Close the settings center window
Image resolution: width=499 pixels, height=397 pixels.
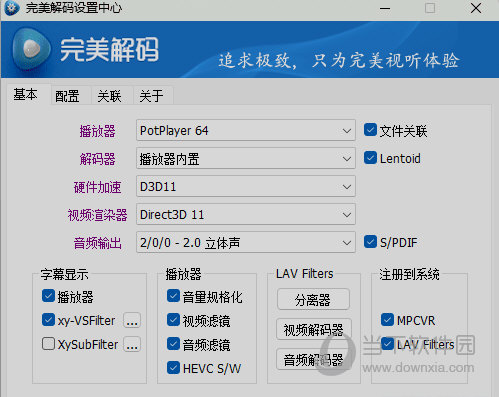tap(476, 8)
